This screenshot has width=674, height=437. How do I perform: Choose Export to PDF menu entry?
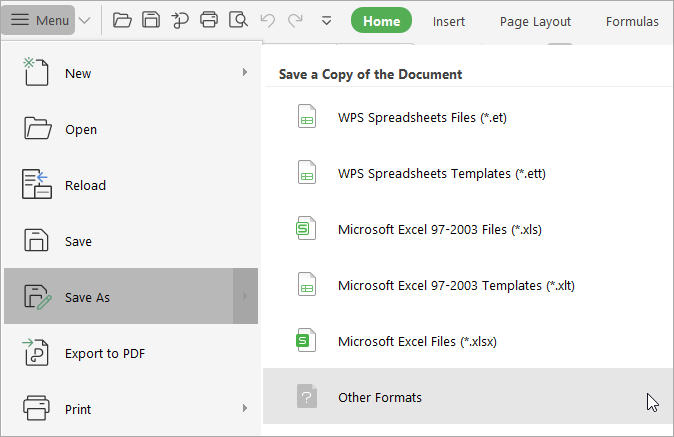tap(131, 353)
